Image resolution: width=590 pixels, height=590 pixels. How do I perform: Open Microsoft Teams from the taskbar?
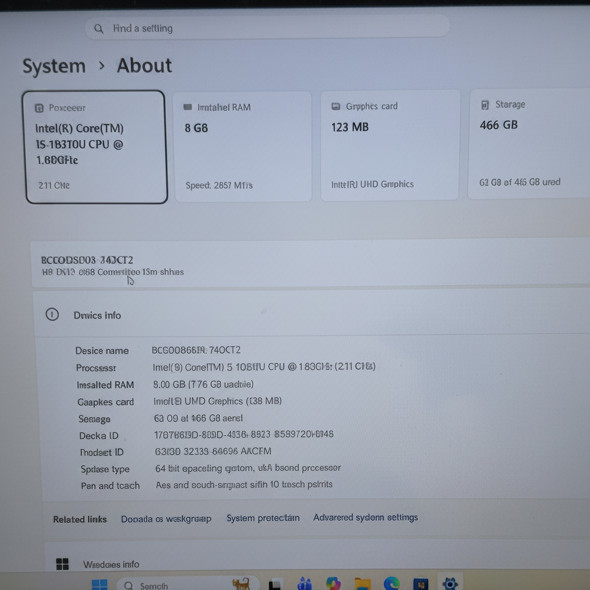coord(304,584)
